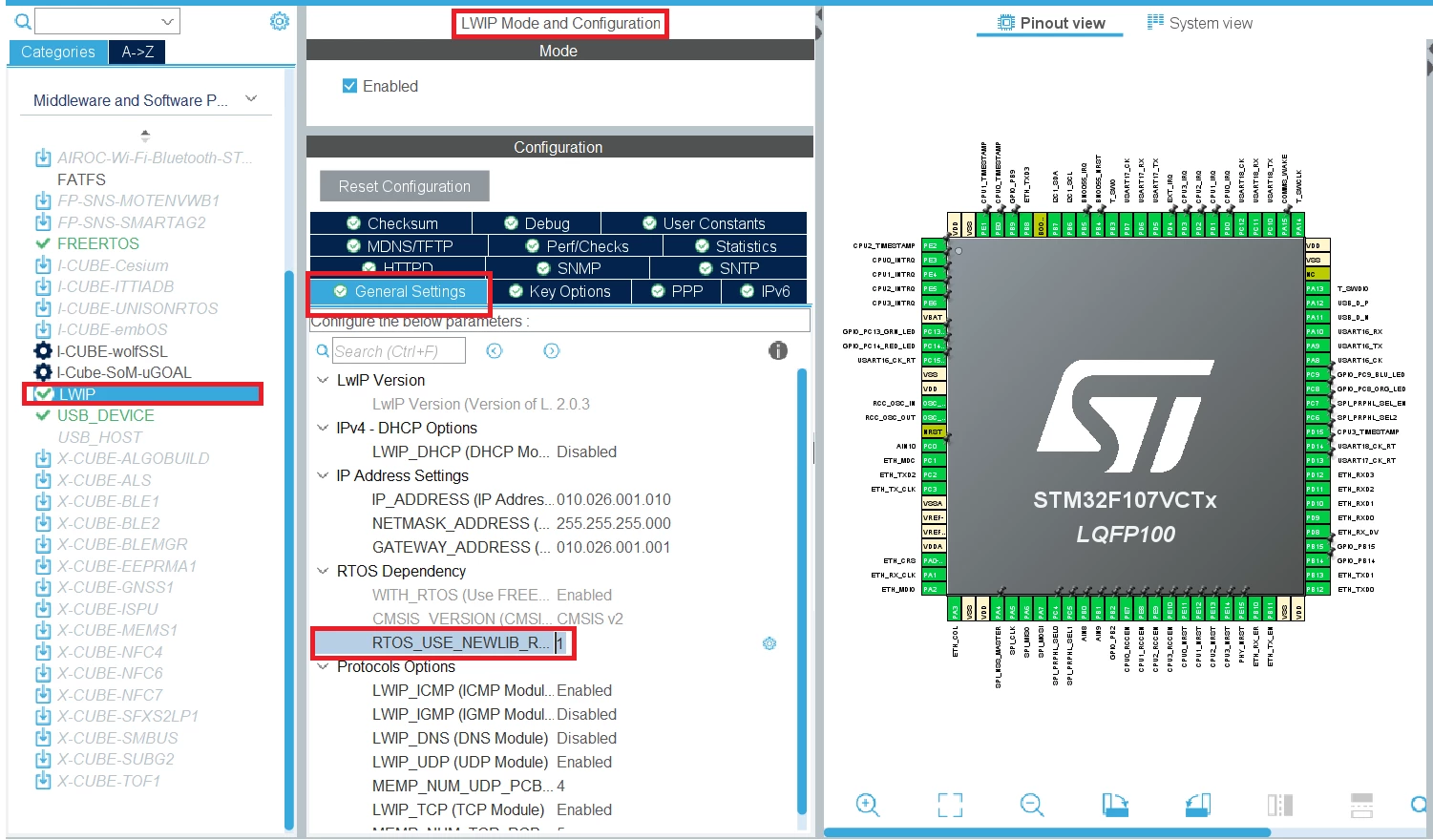The image size is (1433, 840).
Task: Click the pinout view horizontal scrollbar
Action: (x=1047, y=832)
